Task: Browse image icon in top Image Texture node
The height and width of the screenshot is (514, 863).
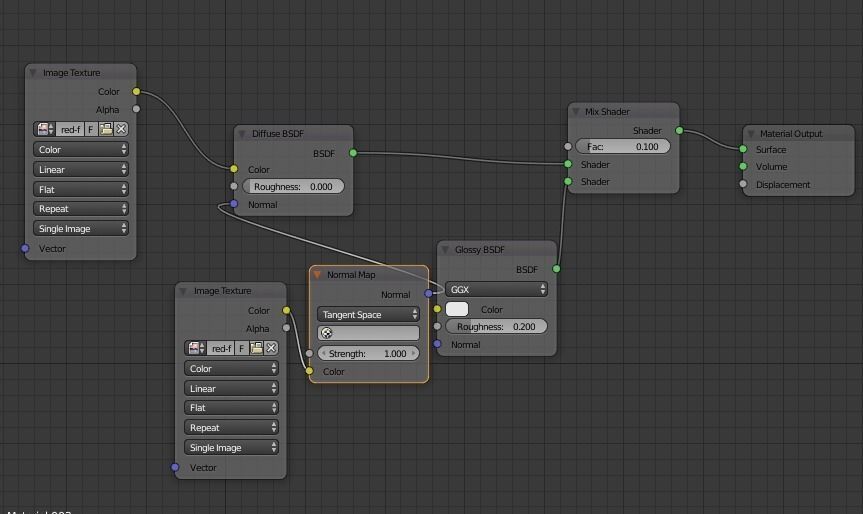Action: point(45,129)
